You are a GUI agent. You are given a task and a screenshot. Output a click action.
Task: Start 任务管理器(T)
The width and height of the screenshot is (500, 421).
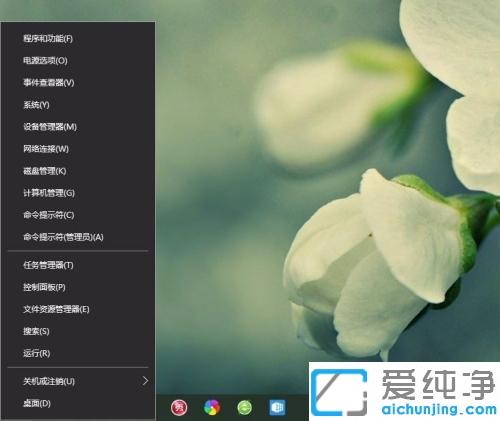click(x=78, y=265)
